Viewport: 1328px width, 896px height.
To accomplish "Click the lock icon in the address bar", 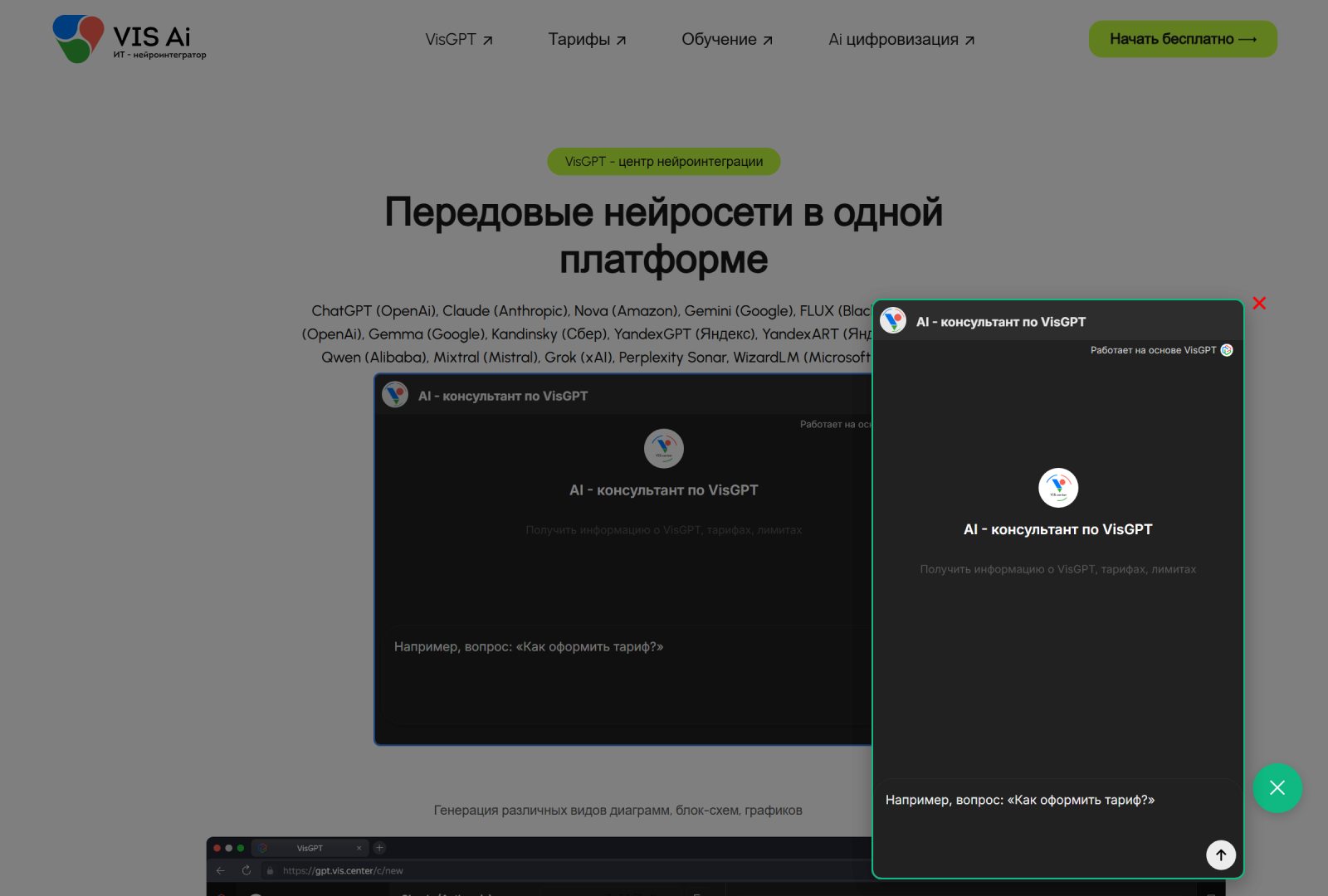I will coord(270,870).
